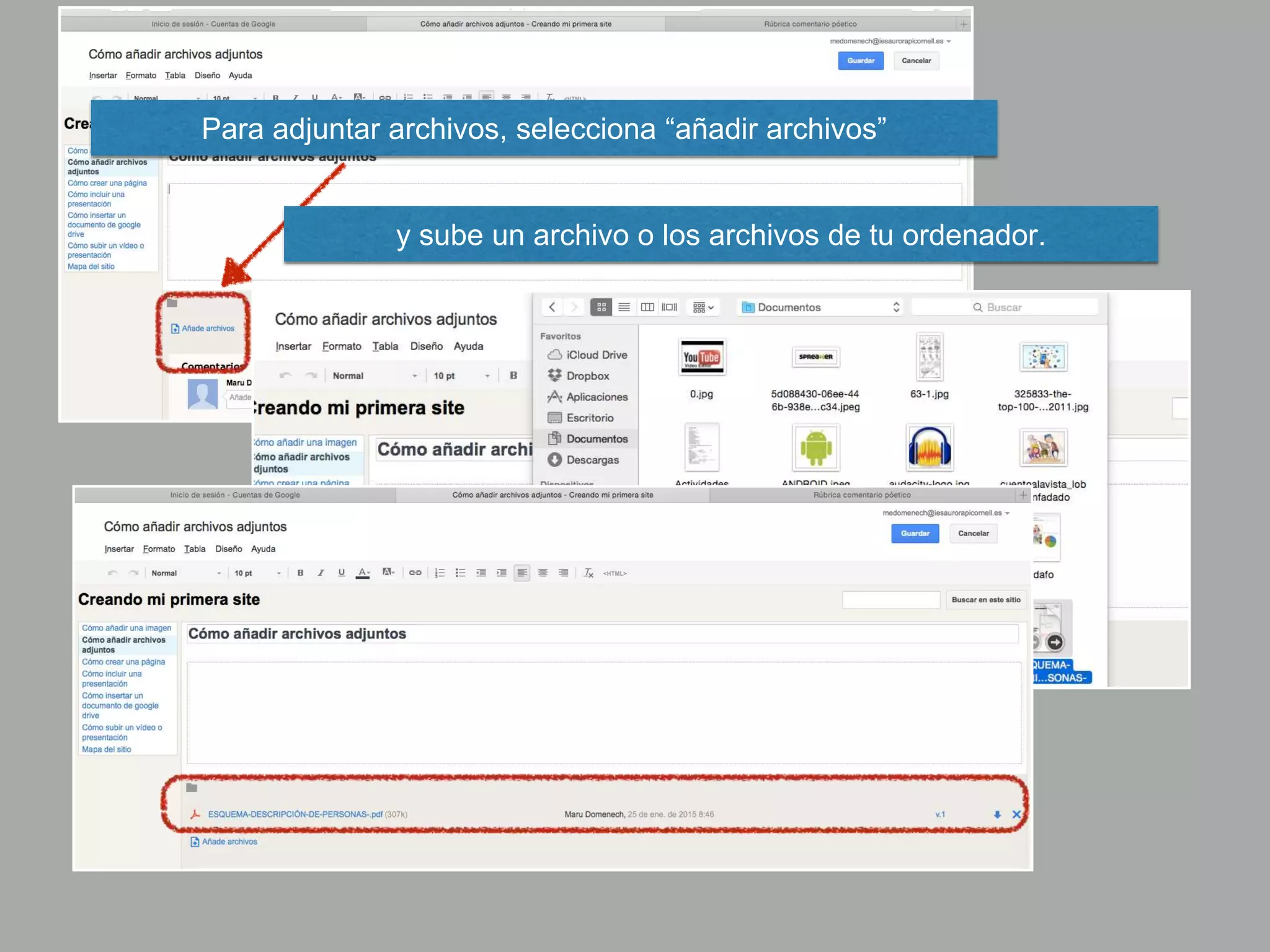Click new tab plus button in lower window
Viewport: 1270px width, 952px height.
click(x=1023, y=495)
